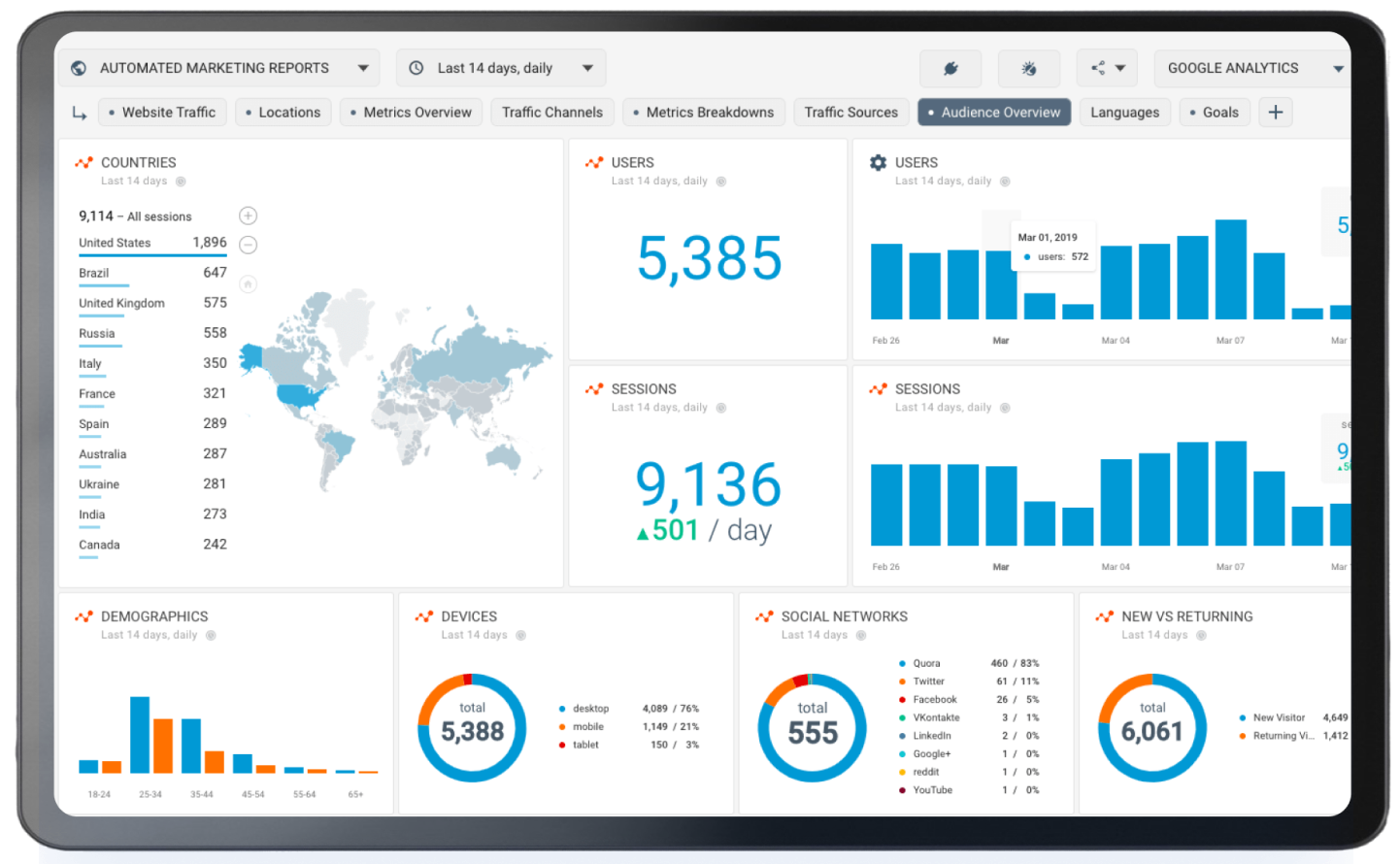Click the Facebook row in Social Networks
This screenshot has height=864, width=1400.
click(x=969, y=700)
